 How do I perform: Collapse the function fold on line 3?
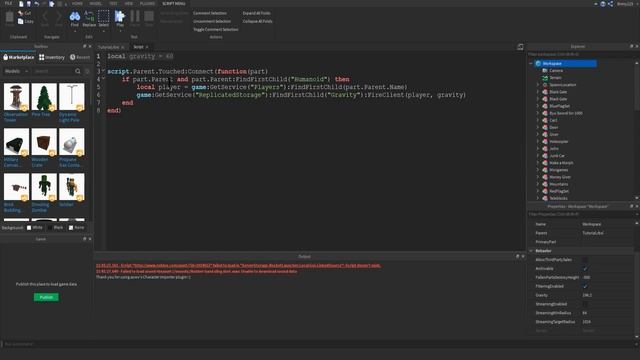103,71
